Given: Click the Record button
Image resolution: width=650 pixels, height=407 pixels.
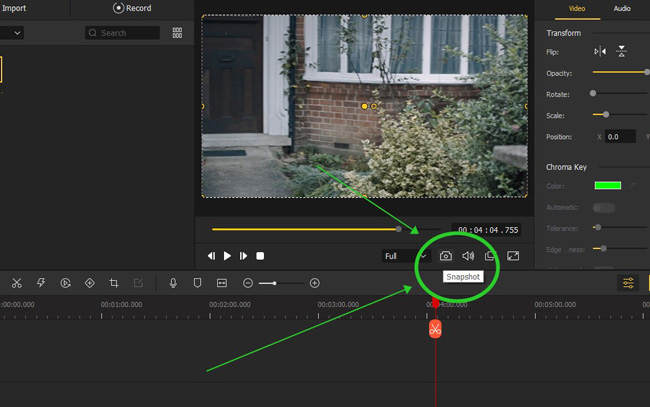Looking at the screenshot, I should click(x=132, y=8).
